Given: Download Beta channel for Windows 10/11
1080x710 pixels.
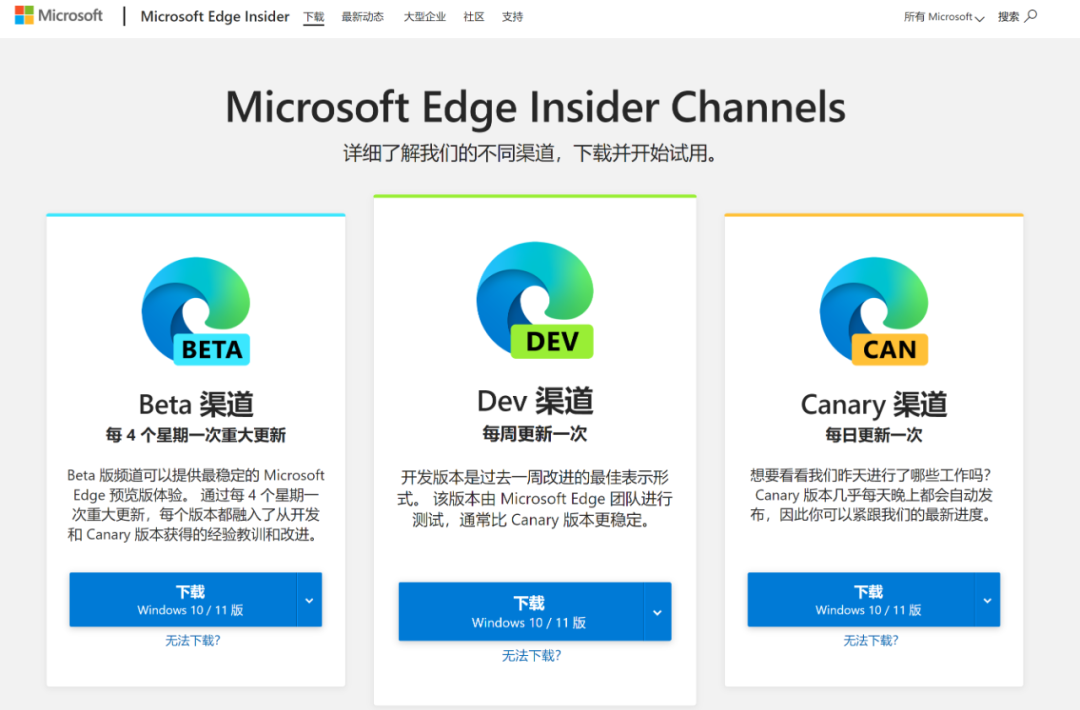Looking at the screenshot, I should click(183, 600).
